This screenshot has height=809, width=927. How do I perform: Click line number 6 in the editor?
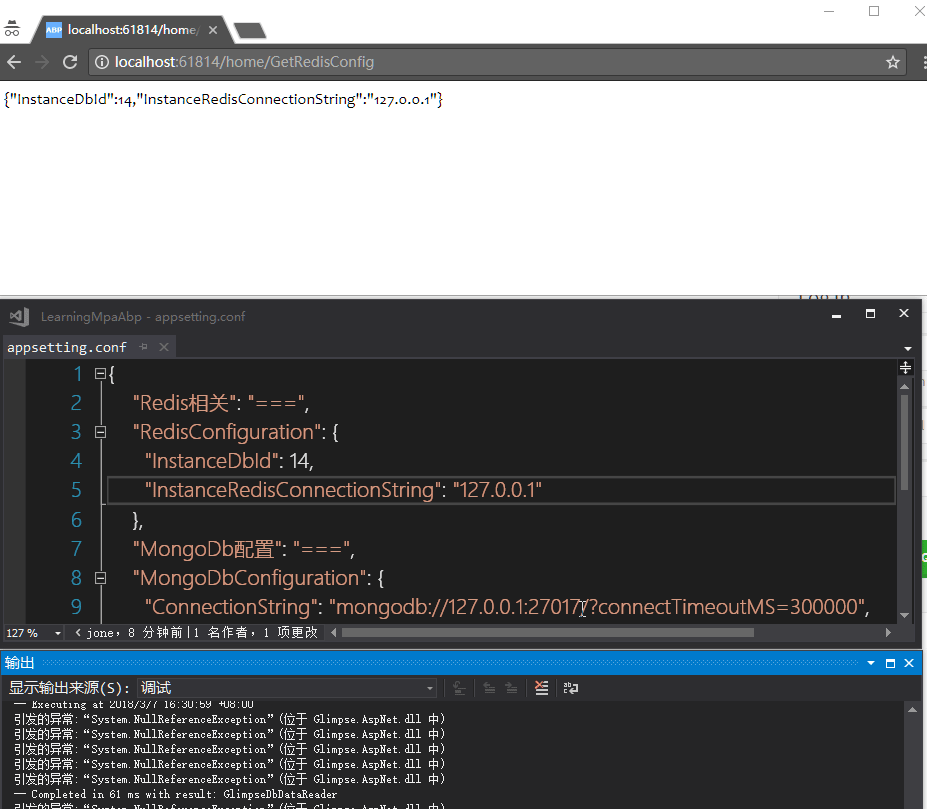pyautogui.click(x=76, y=520)
